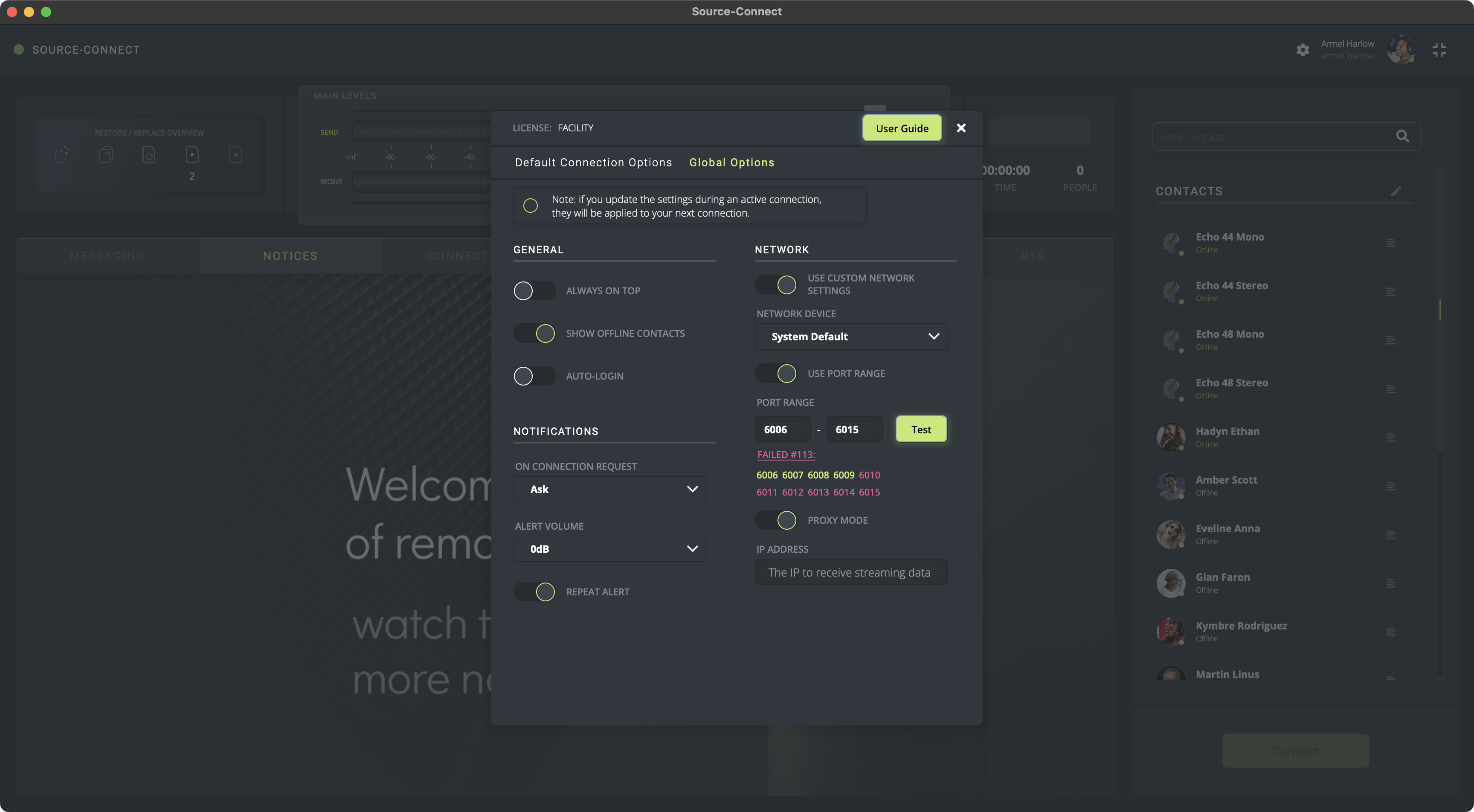
Task: Switch to Default Connection Options tab
Action: 593,162
